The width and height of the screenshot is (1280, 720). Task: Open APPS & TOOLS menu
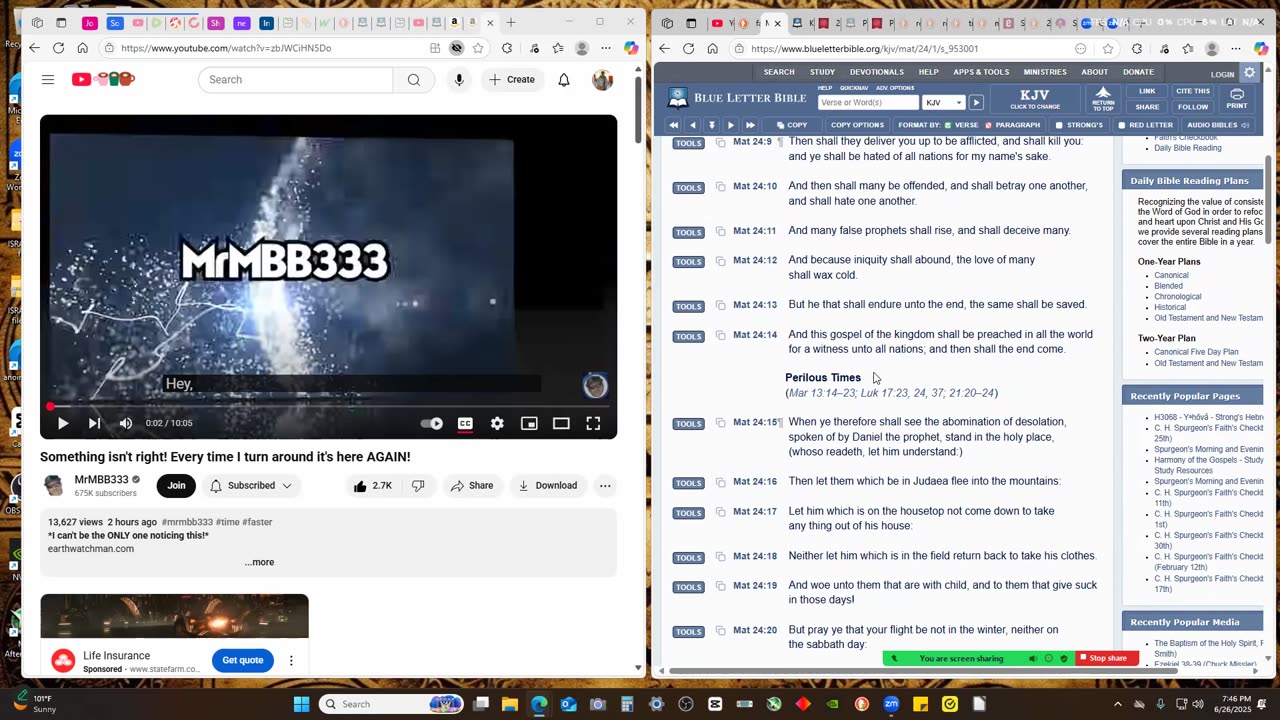981,72
